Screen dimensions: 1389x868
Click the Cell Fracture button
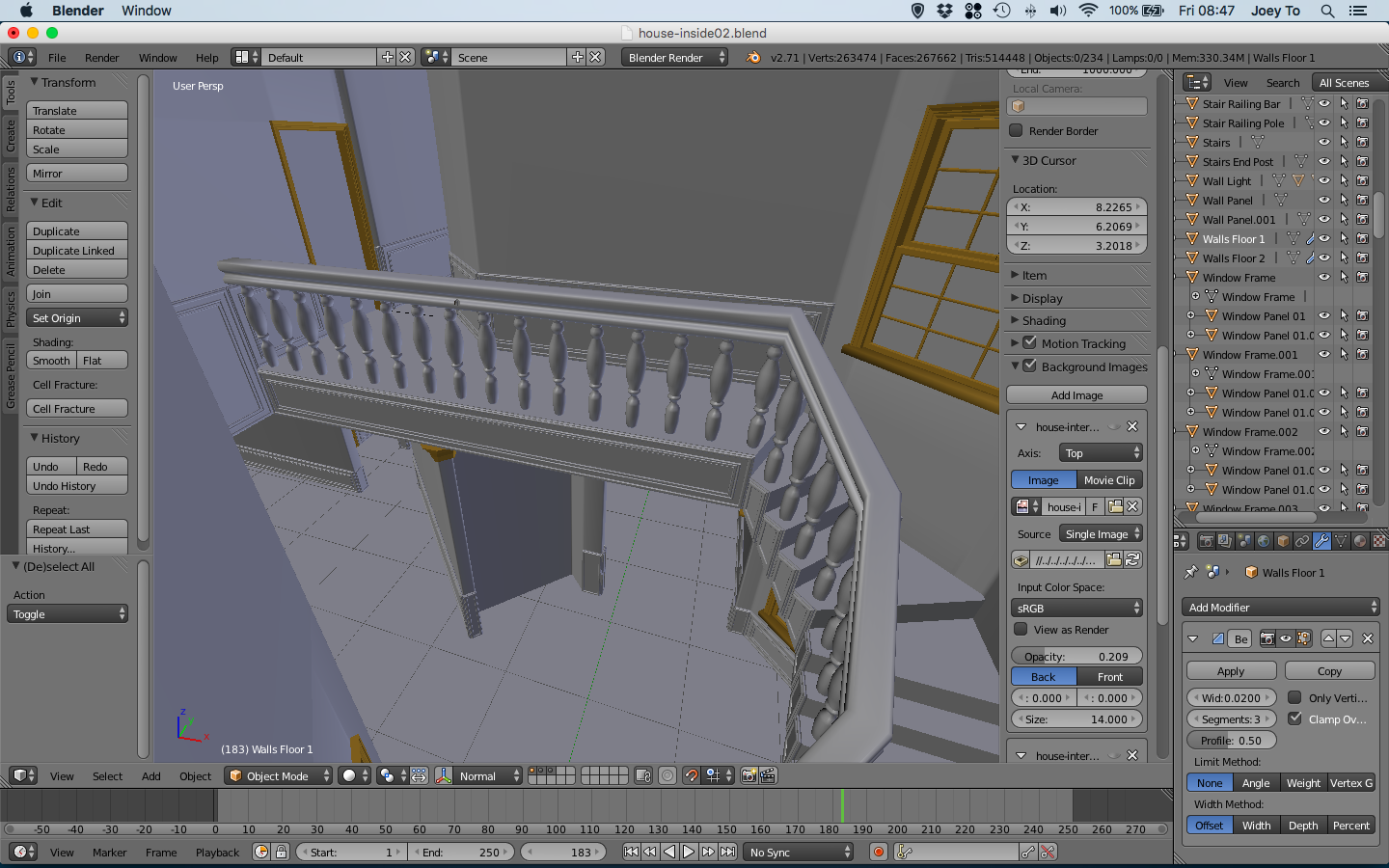tap(77, 408)
